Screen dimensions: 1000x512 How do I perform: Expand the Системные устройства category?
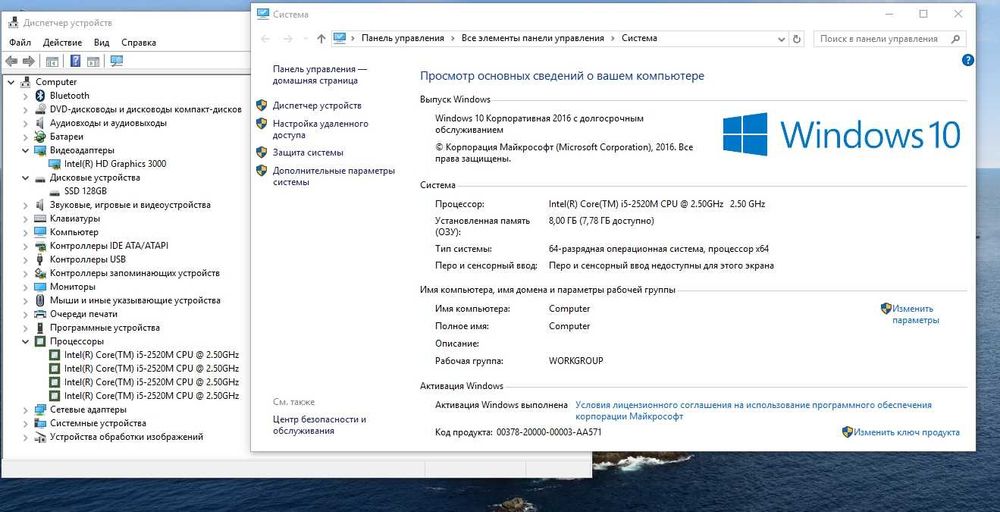[x=26, y=423]
